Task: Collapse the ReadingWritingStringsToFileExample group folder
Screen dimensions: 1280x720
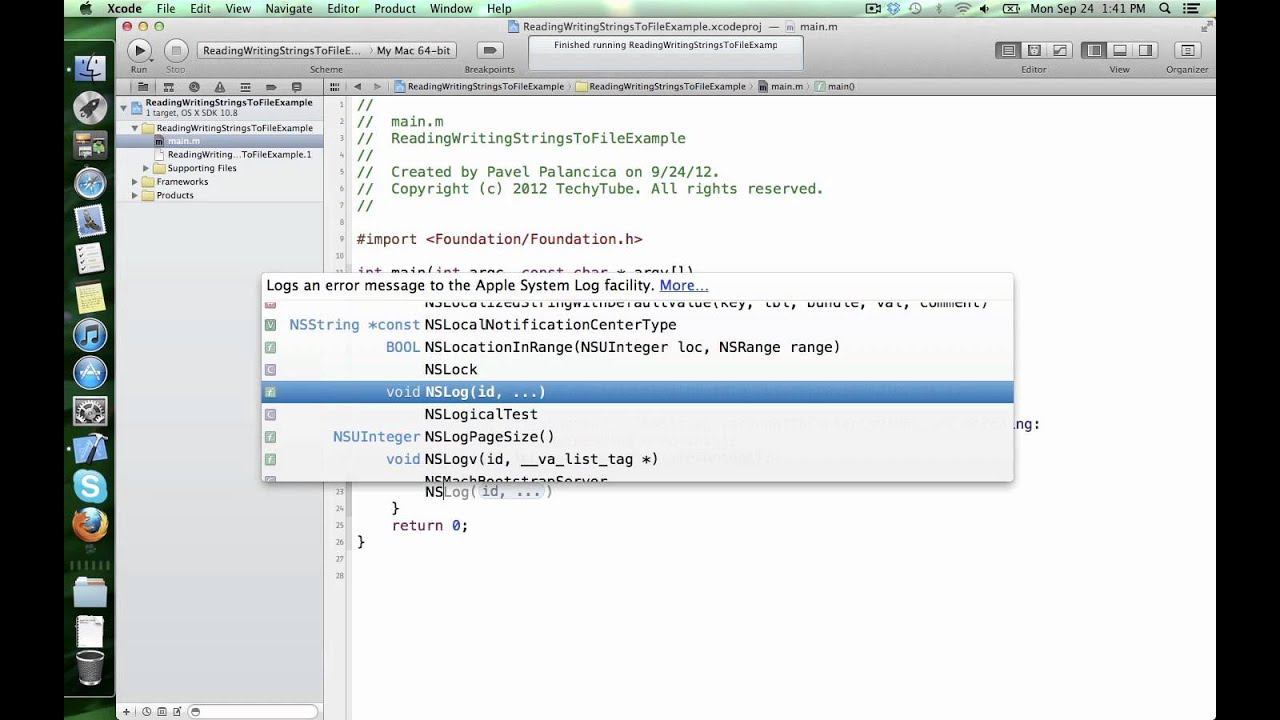Action: (135, 128)
